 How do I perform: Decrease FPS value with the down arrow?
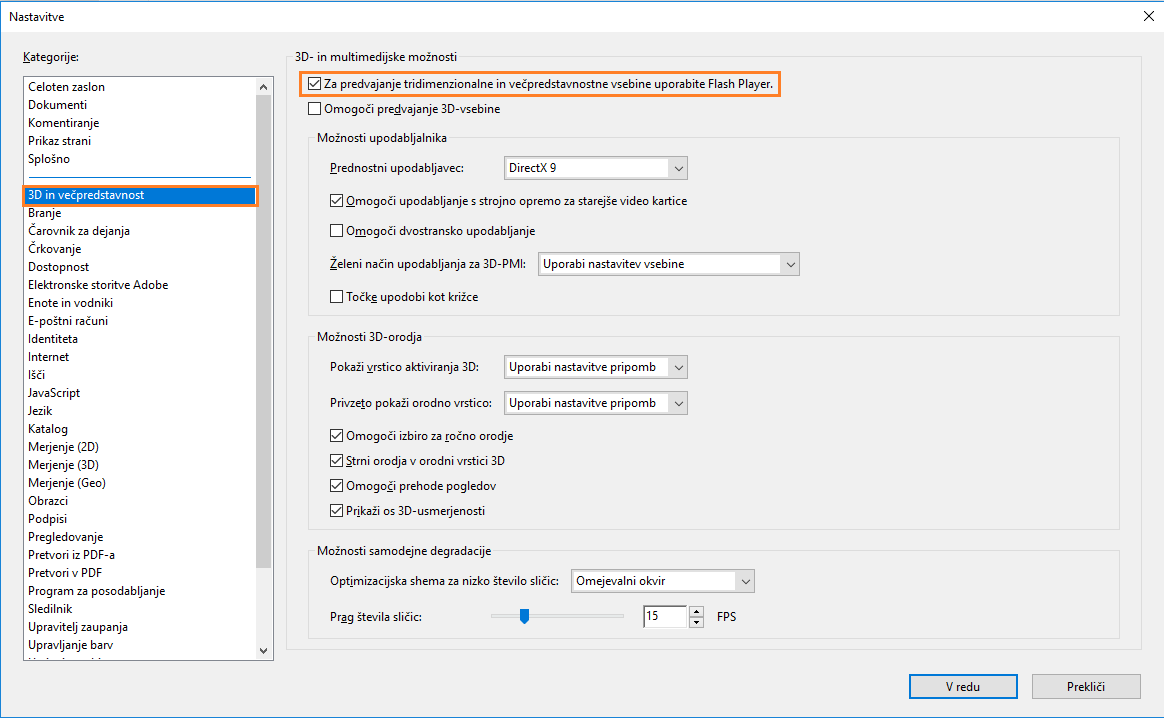click(696, 622)
